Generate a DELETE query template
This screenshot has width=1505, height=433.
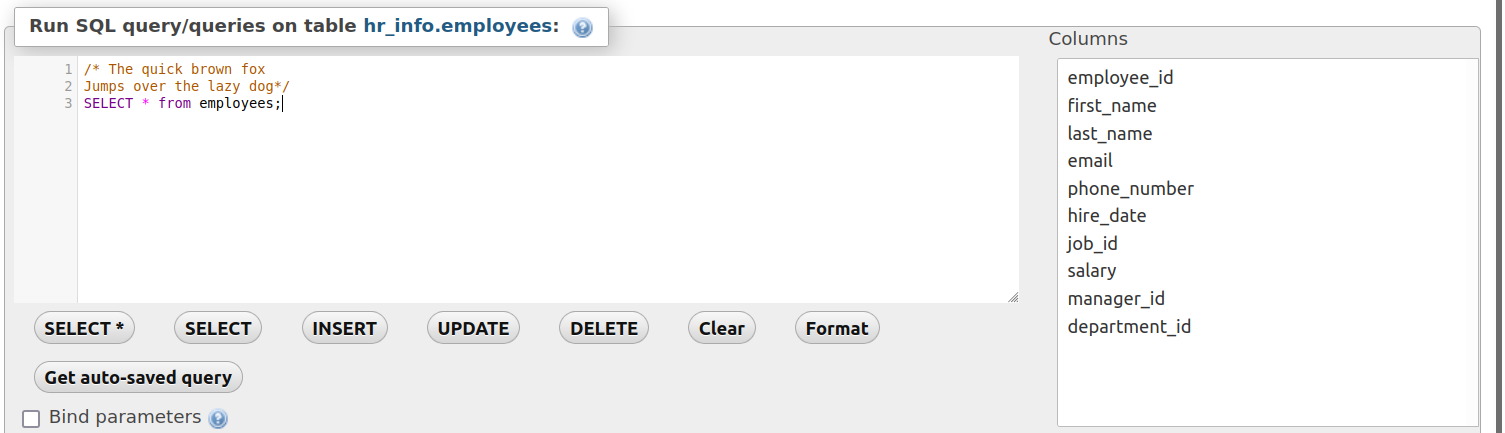(604, 328)
